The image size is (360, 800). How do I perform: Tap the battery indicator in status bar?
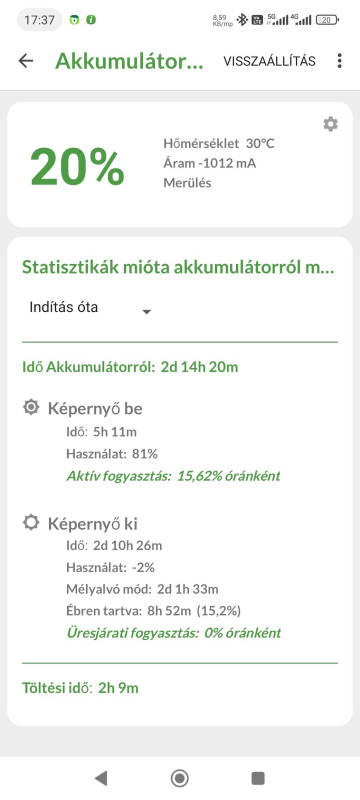pyautogui.click(x=328, y=20)
